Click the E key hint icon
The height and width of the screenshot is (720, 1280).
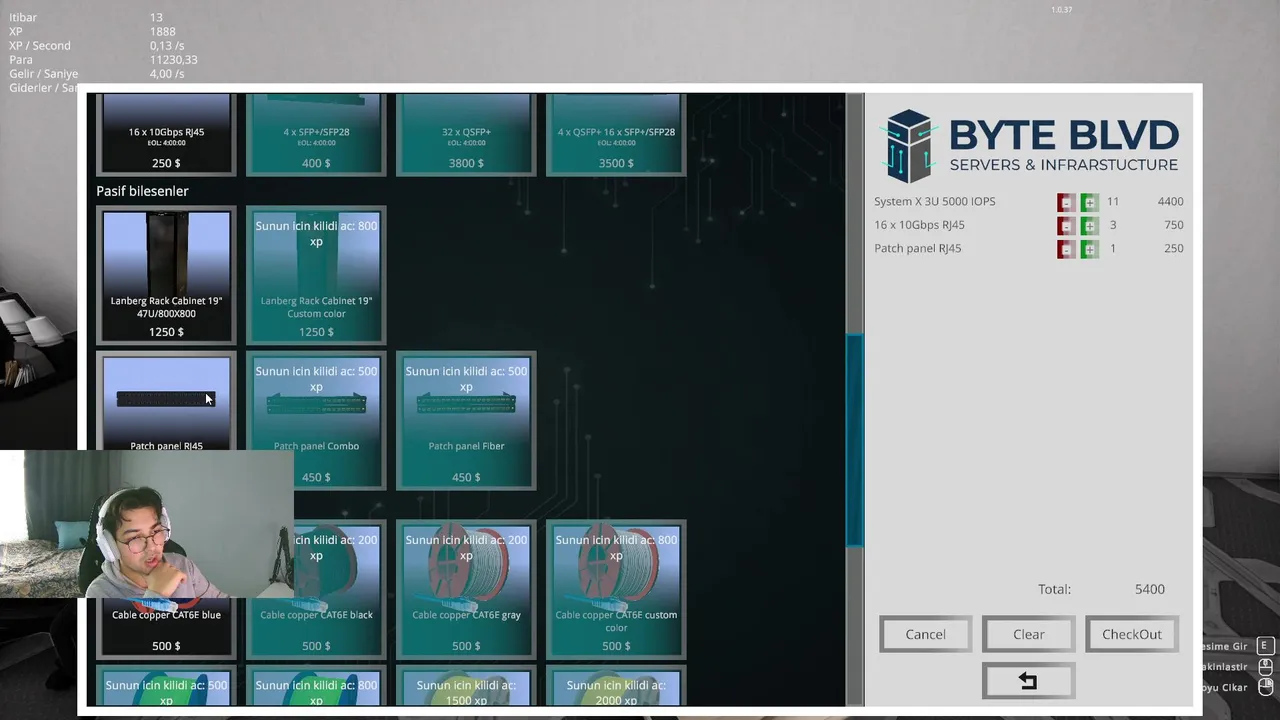(x=1264, y=646)
